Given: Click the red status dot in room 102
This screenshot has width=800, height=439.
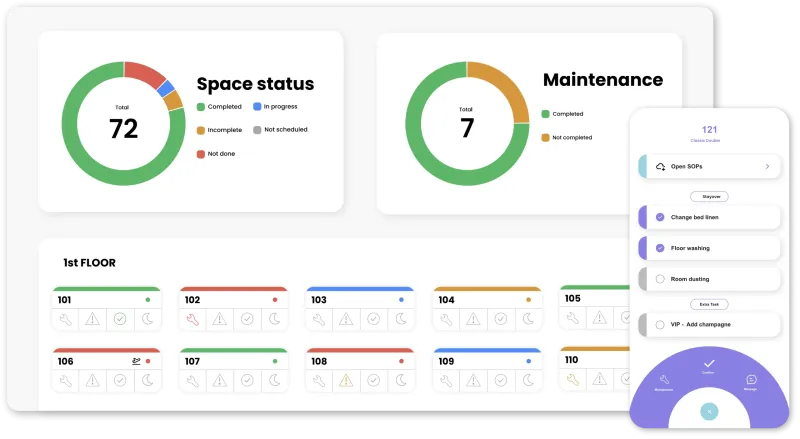Looking at the screenshot, I should click(275, 300).
